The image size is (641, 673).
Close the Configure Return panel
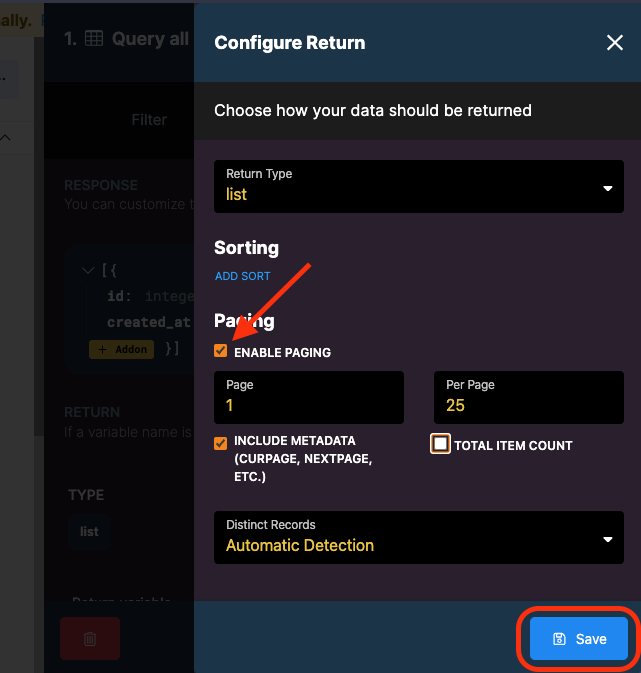click(614, 42)
